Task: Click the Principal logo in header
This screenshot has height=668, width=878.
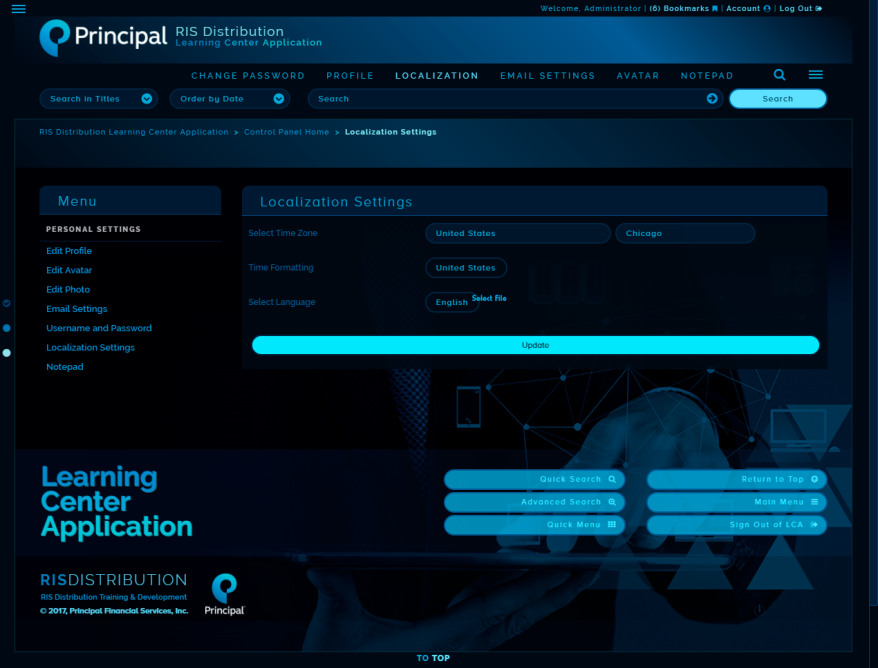Action: click(x=103, y=38)
